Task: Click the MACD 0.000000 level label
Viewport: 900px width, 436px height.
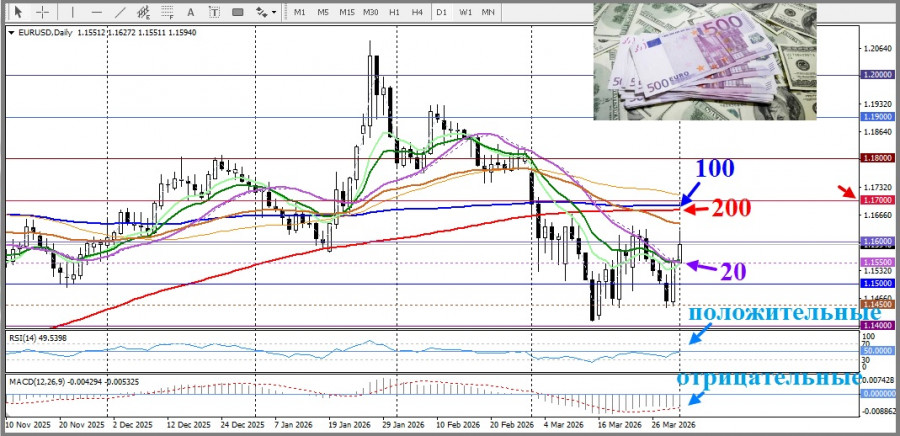Action: point(877,395)
